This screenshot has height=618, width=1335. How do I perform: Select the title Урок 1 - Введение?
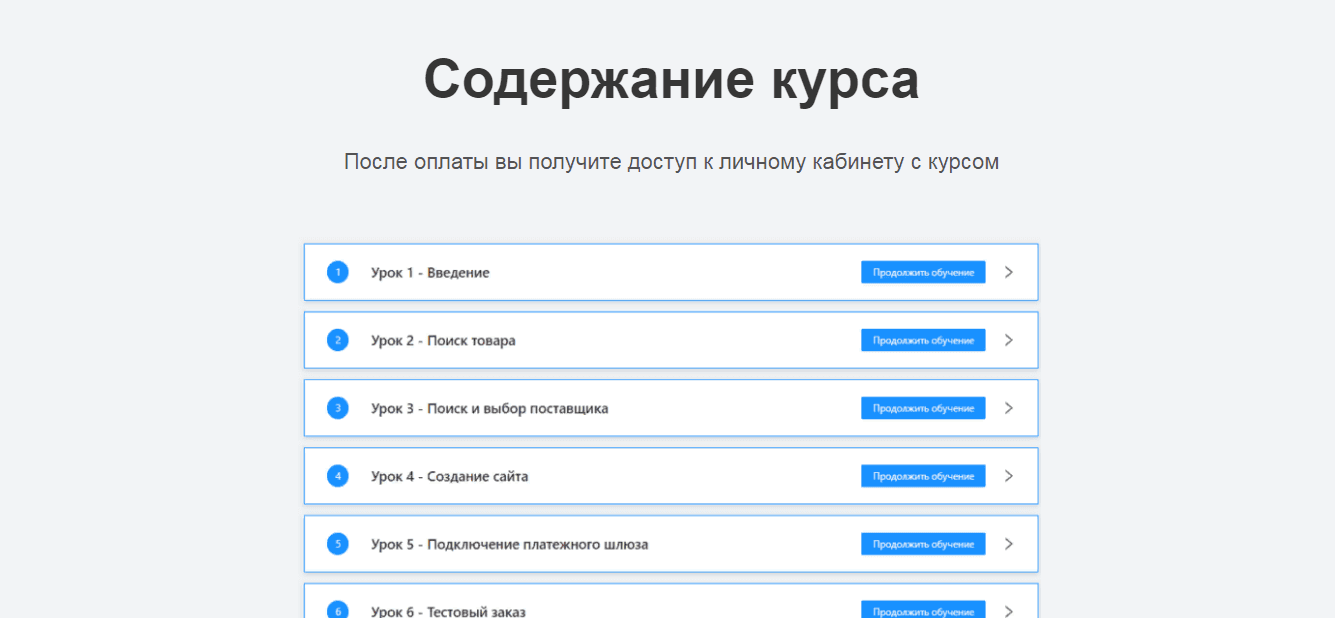[430, 273]
